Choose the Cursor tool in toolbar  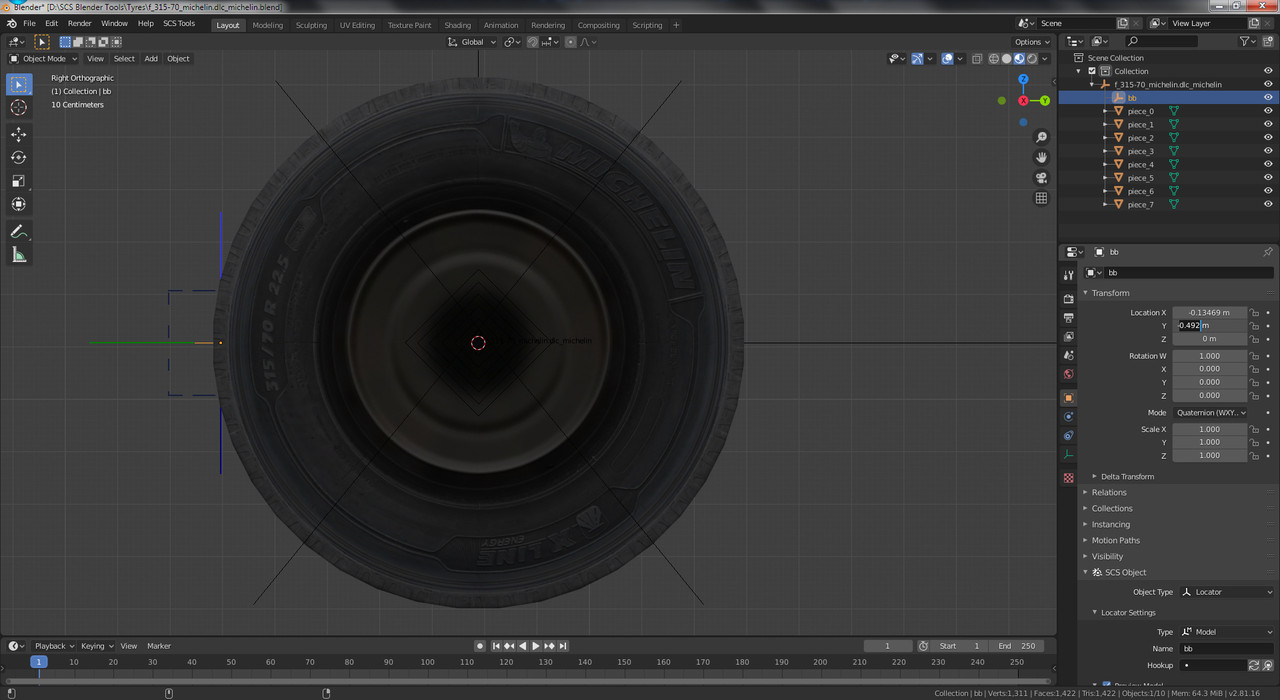19,108
